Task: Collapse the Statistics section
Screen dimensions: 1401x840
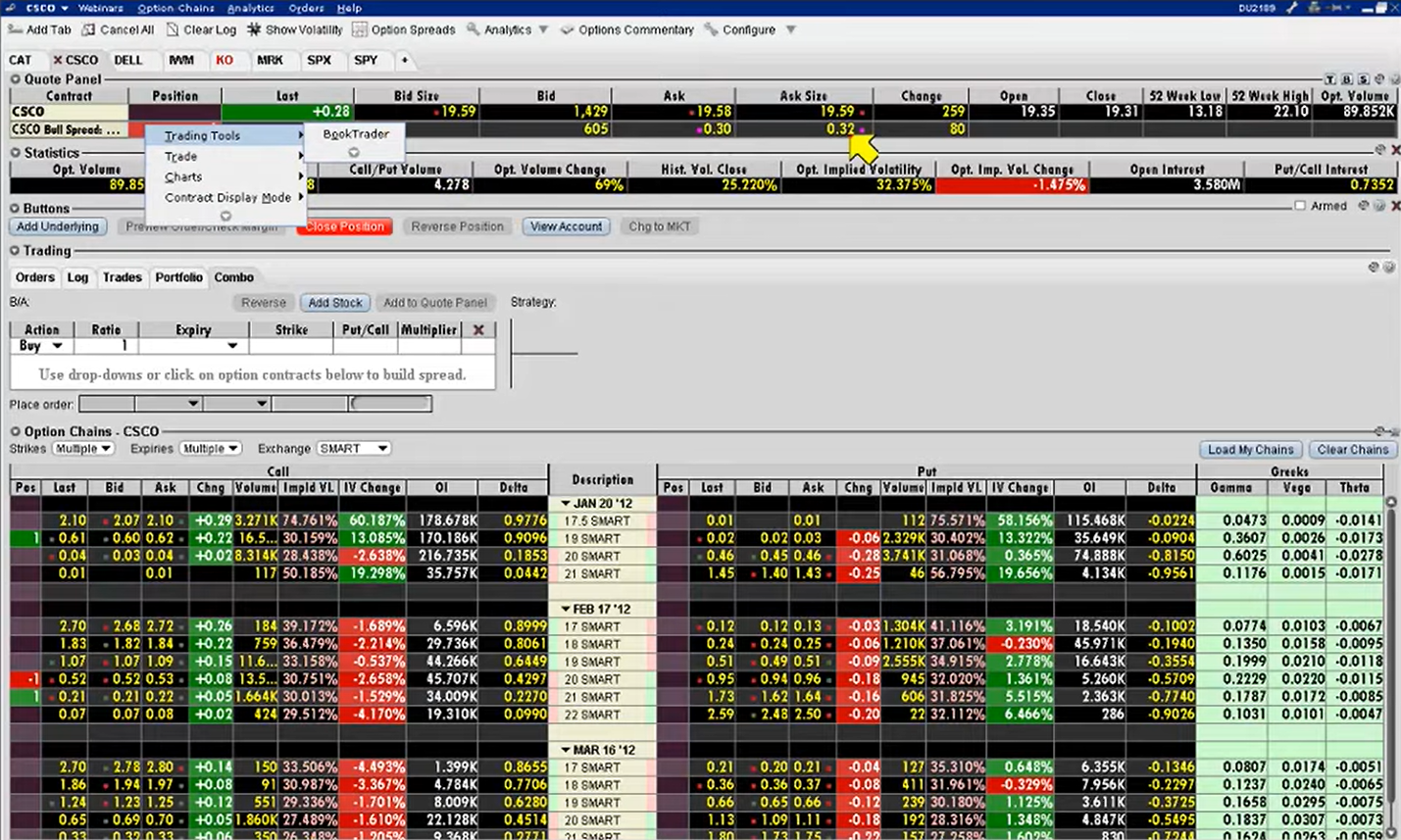Action: [x=16, y=153]
